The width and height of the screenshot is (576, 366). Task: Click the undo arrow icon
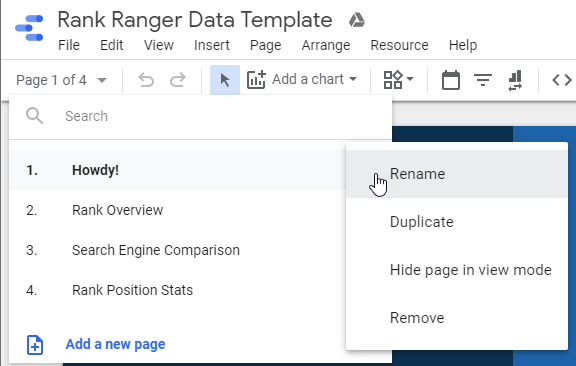click(x=146, y=80)
